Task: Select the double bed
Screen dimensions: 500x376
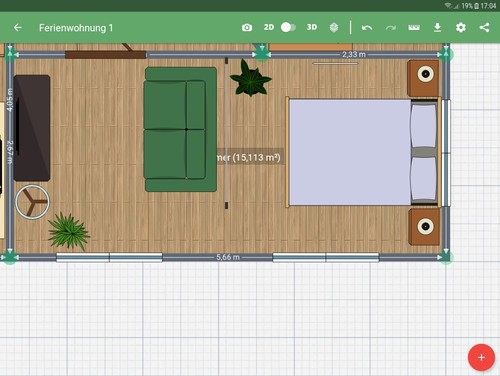Action: coord(363,152)
